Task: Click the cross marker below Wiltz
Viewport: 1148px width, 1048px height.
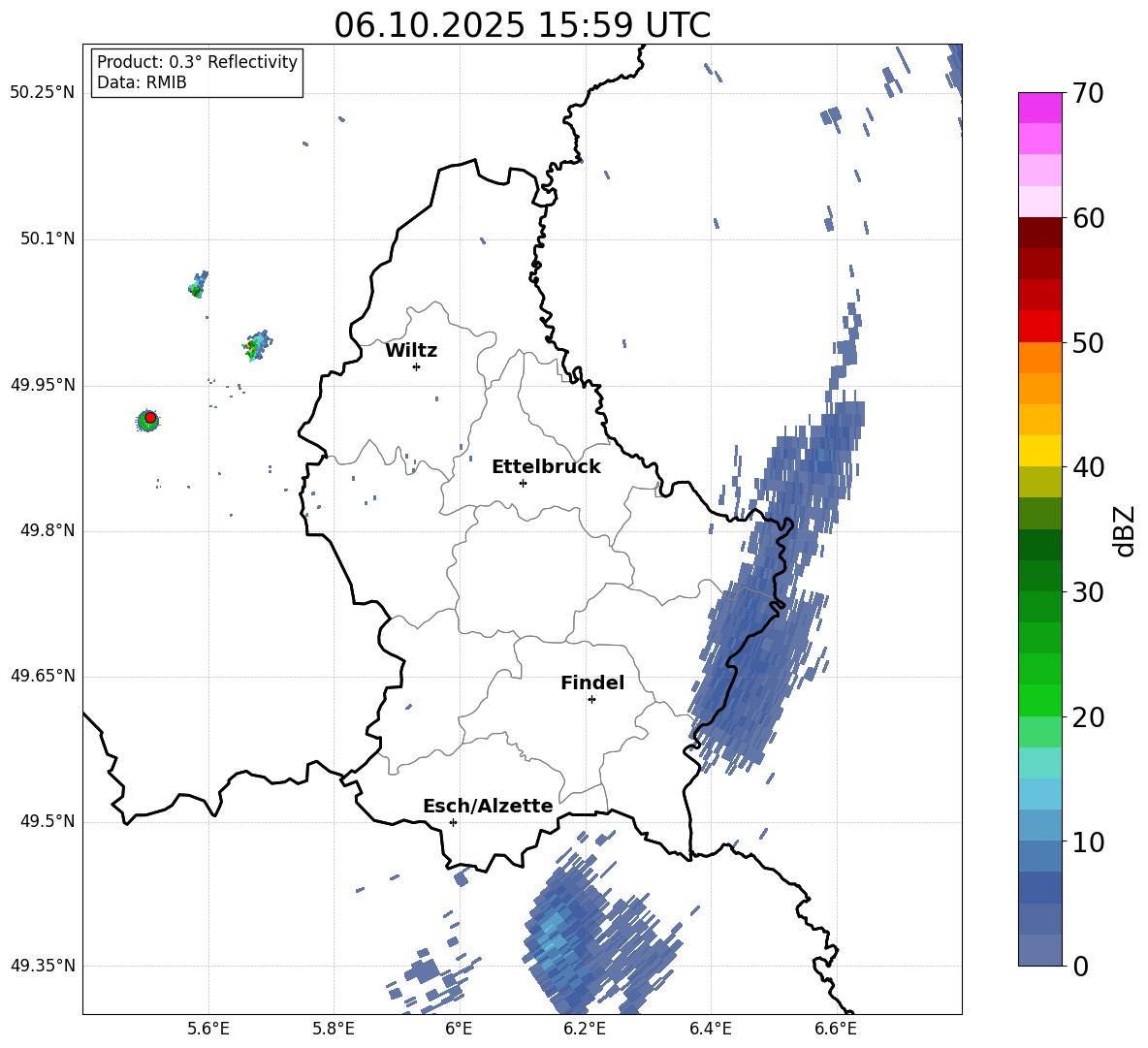Action: [x=416, y=366]
